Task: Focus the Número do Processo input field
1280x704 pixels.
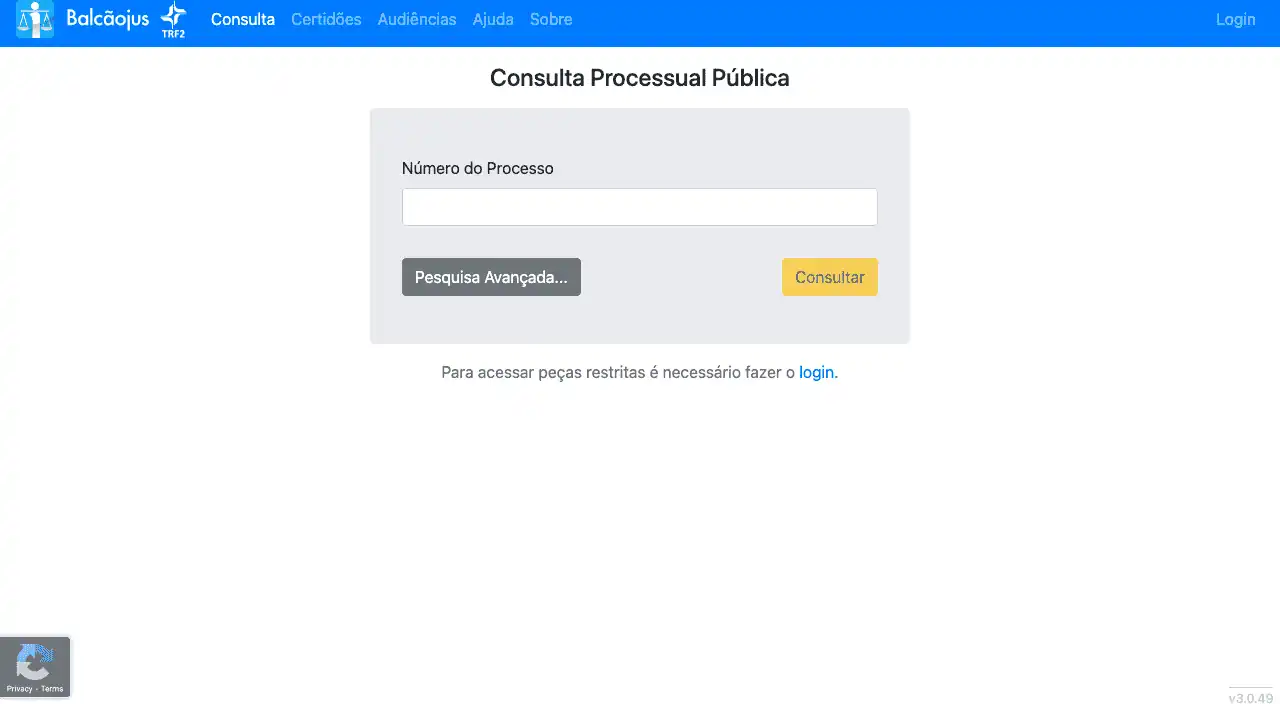Action: tap(640, 207)
